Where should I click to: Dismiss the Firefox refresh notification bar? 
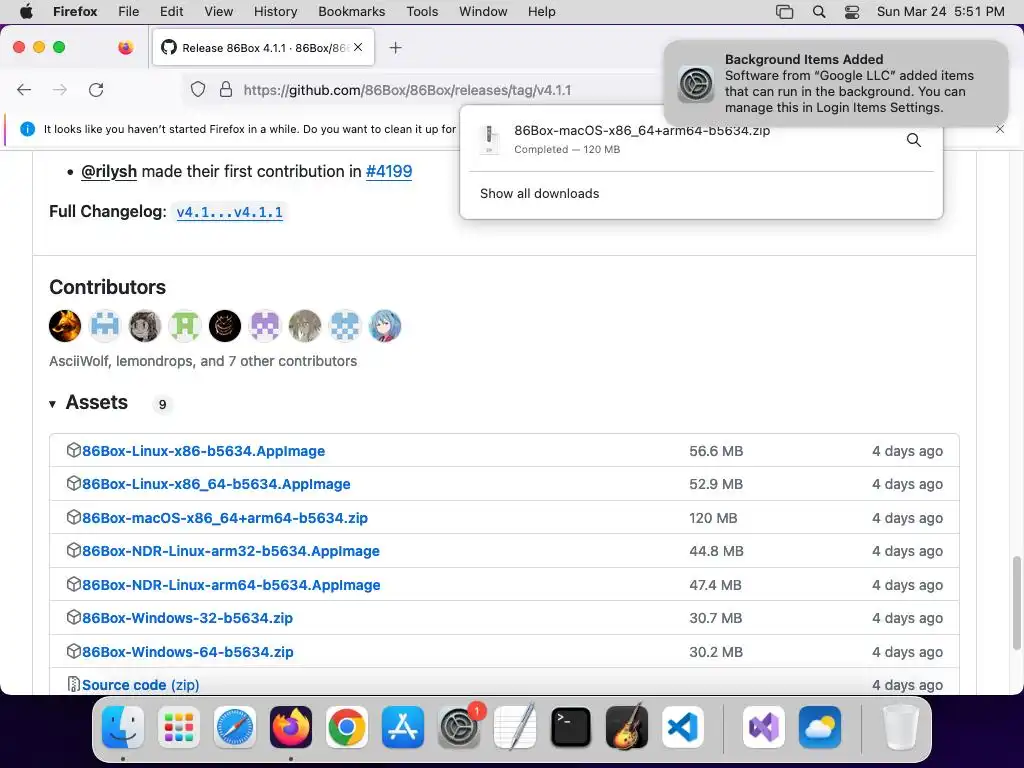[x=1000, y=129]
